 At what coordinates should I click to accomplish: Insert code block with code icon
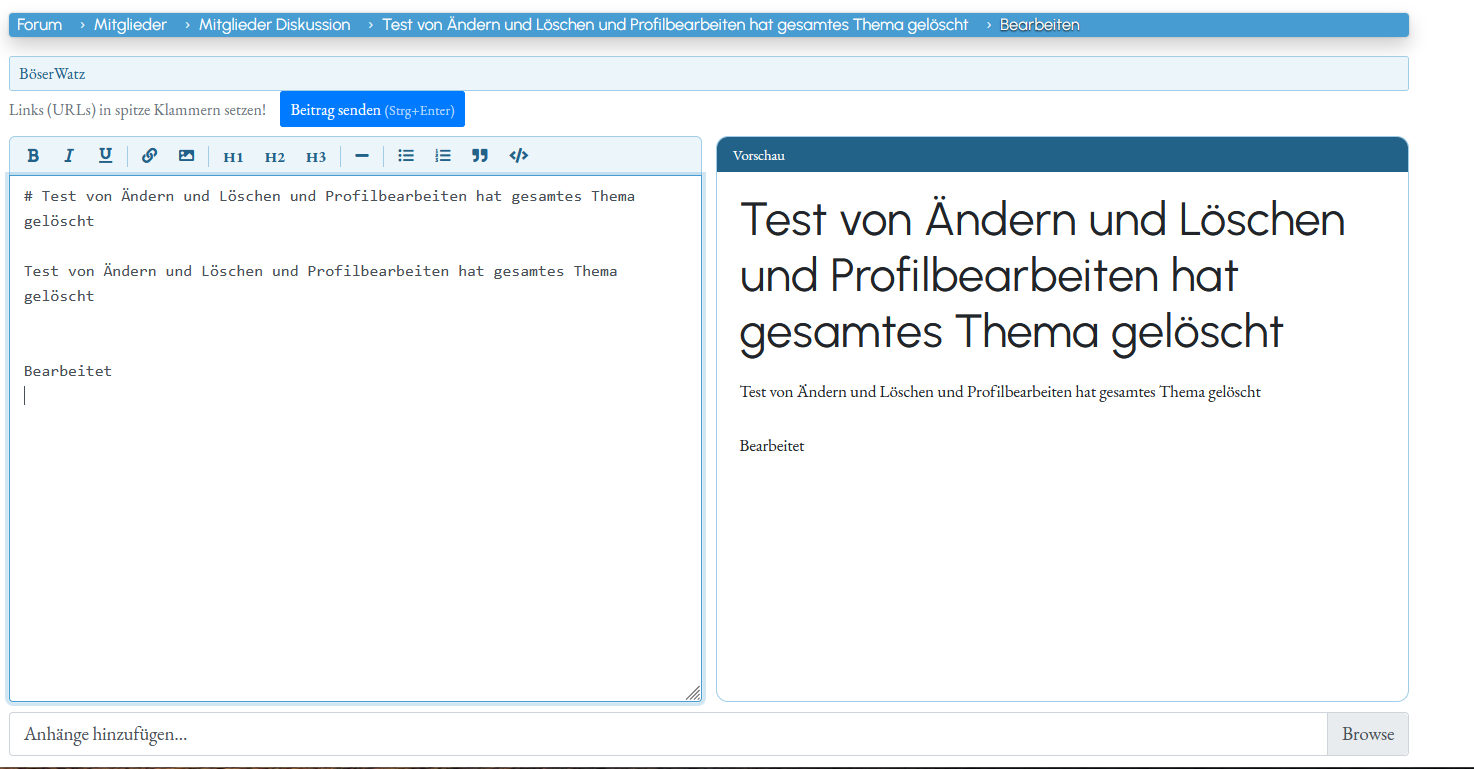pos(518,156)
